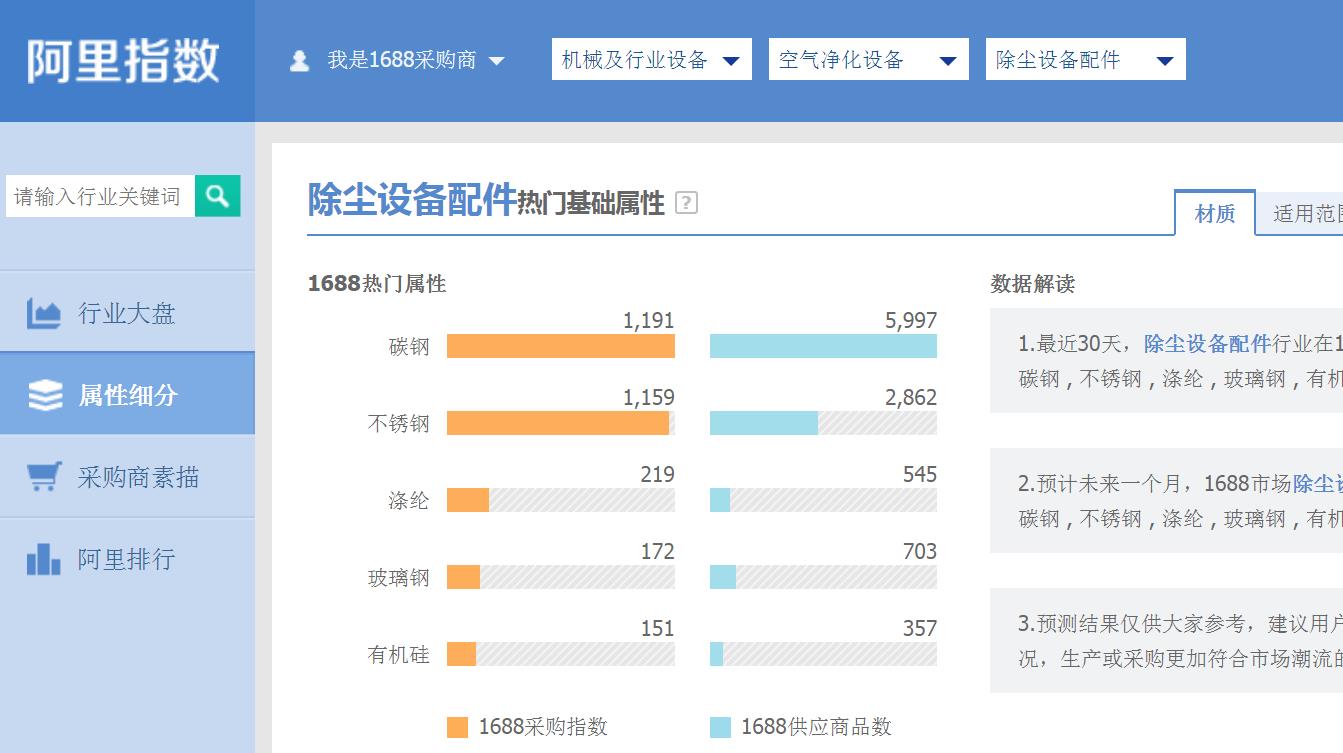Click the 采购商素描 shopping cart icon
The width and height of the screenshot is (1343, 753).
tap(44, 477)
